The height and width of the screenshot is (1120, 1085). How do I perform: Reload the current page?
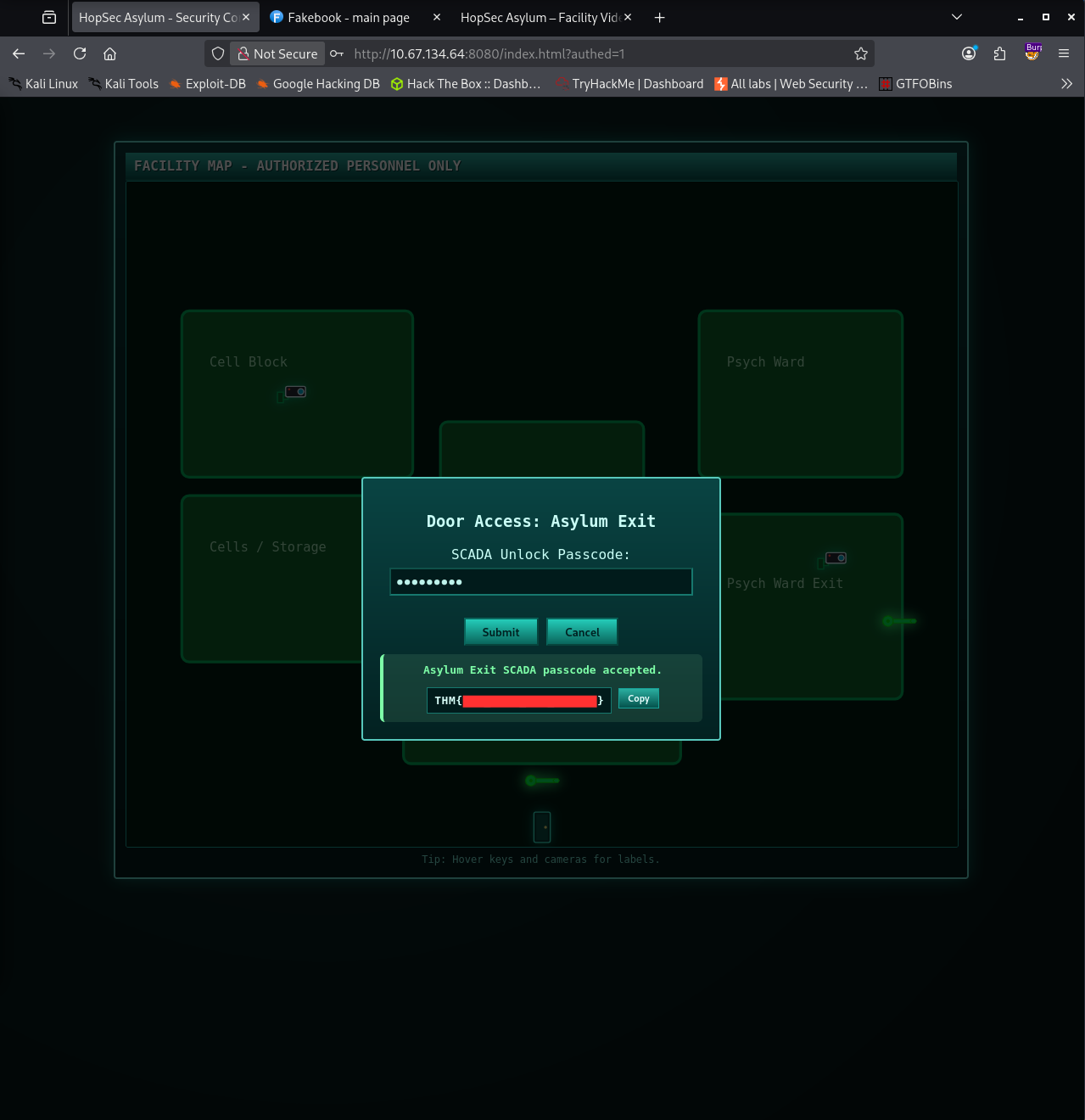[x=80, y=53]
